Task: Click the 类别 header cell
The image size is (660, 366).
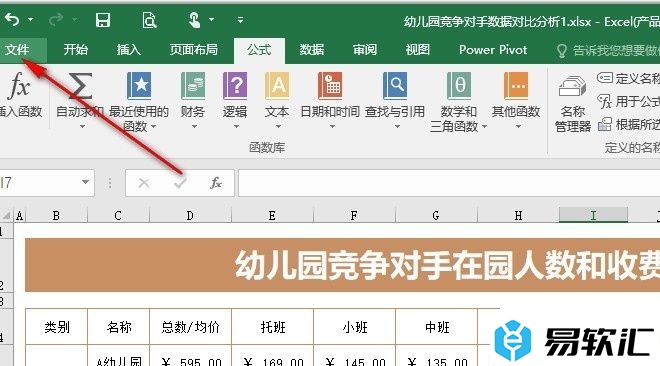Action: tap(56, 326)
